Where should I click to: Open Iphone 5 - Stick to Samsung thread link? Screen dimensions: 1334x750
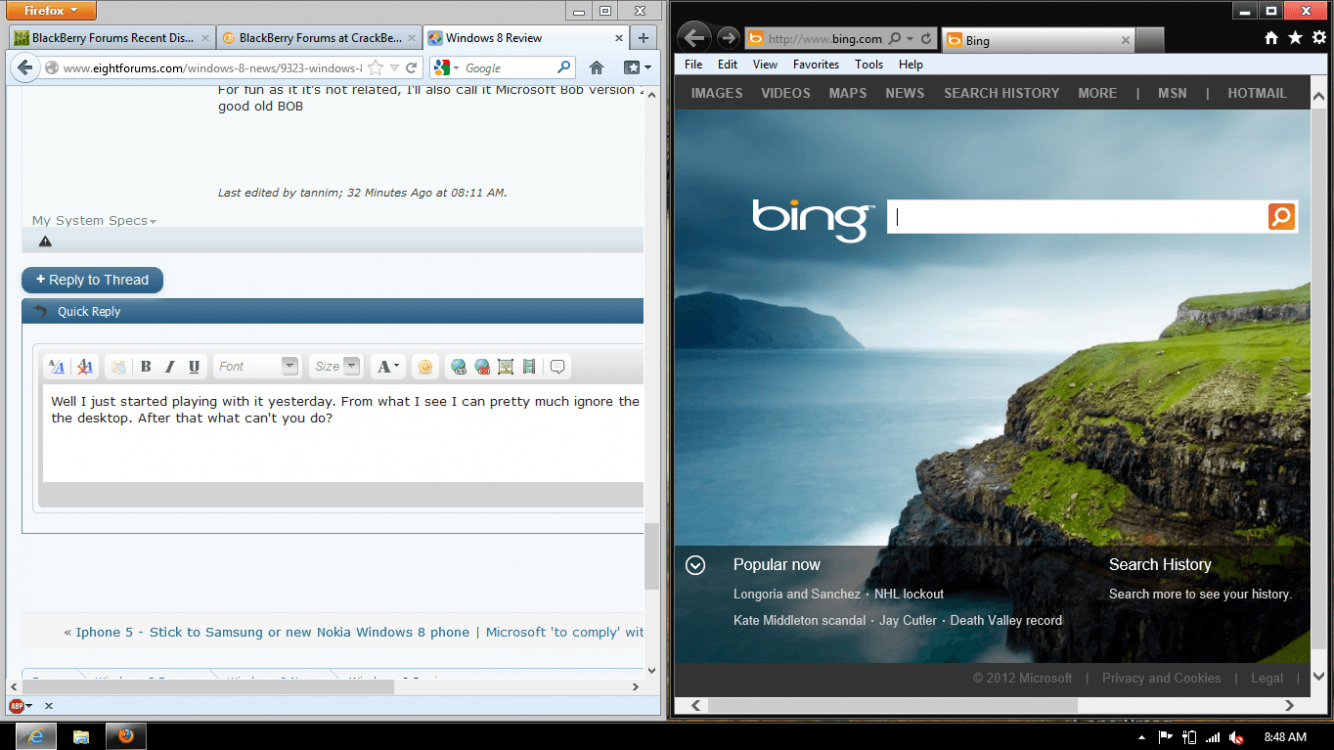pos(272,632)
